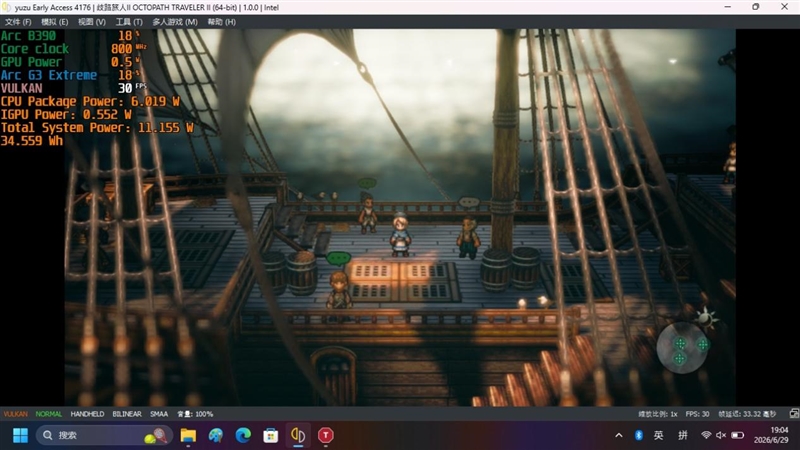Click the taskbar 搜索 search box
This screenshot has width=800, height=450.
click(x=105, y=435)
